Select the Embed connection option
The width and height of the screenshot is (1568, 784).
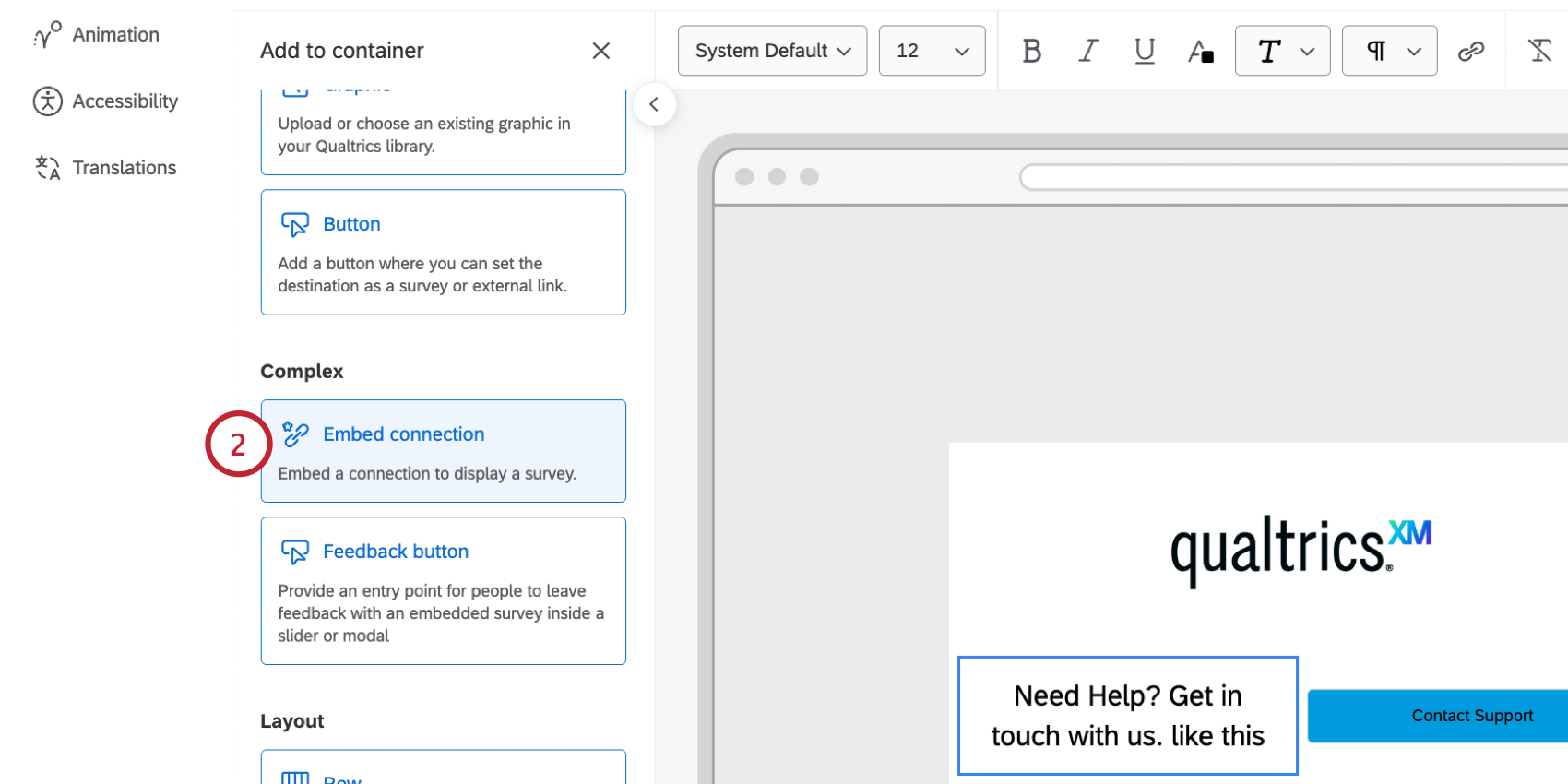coord(444,451)
